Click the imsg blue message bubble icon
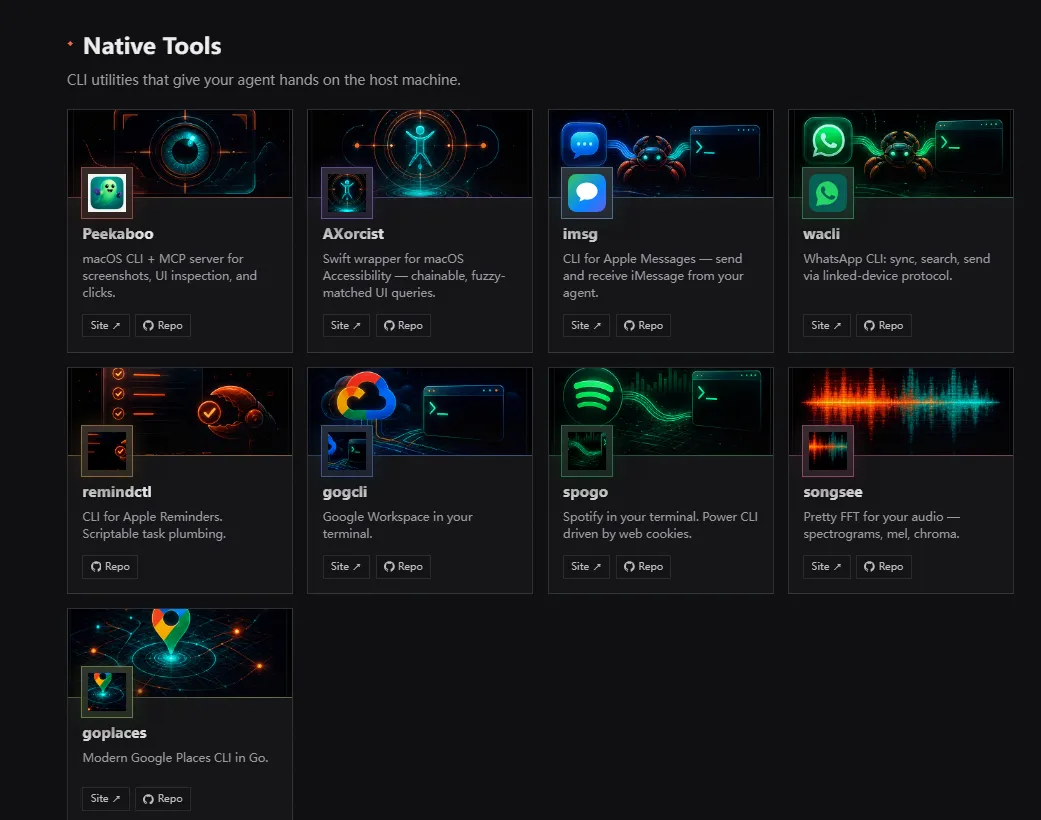The image size is (1041, 820). click(587, 193)
